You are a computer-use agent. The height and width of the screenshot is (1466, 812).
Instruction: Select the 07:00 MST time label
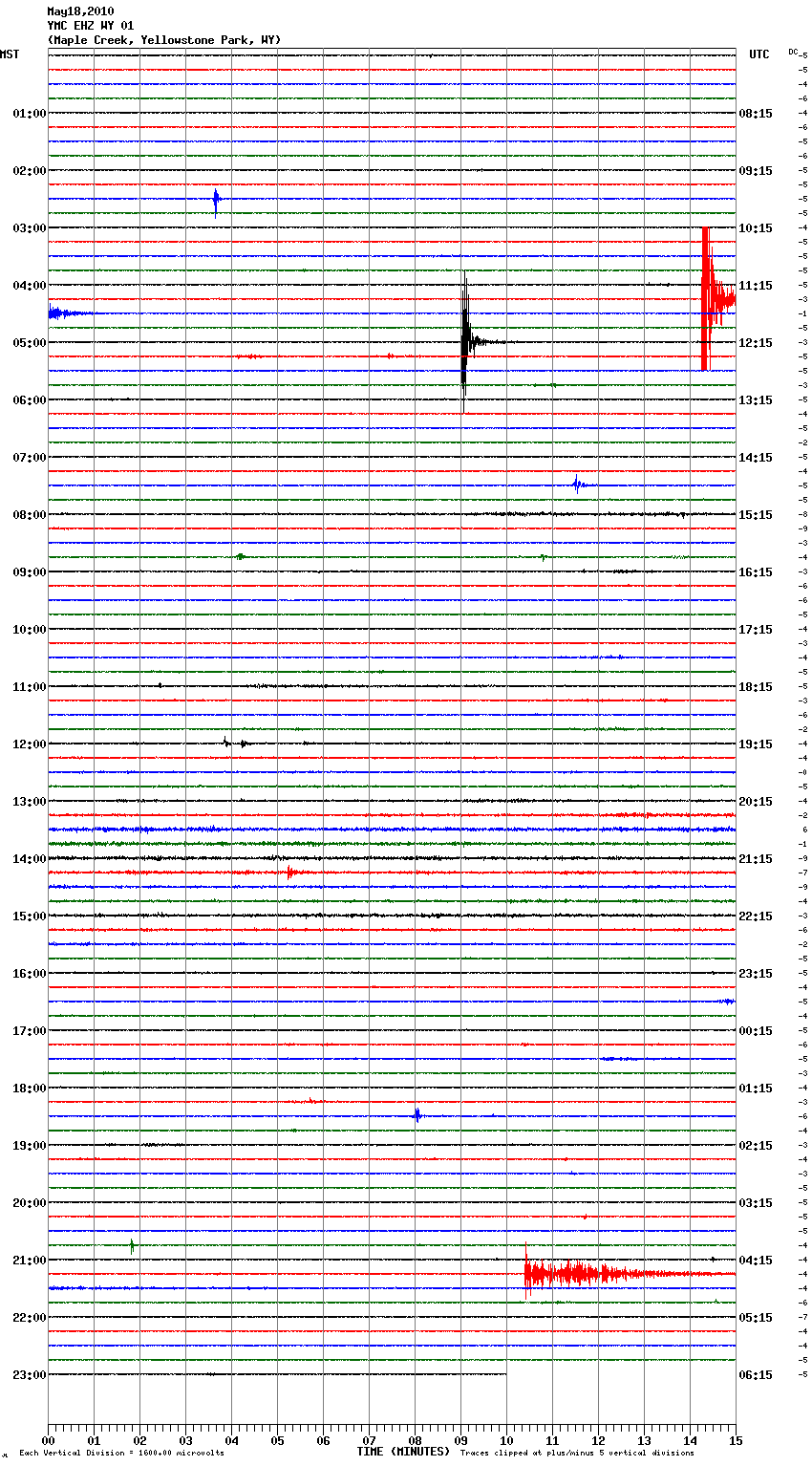point(29,458)
